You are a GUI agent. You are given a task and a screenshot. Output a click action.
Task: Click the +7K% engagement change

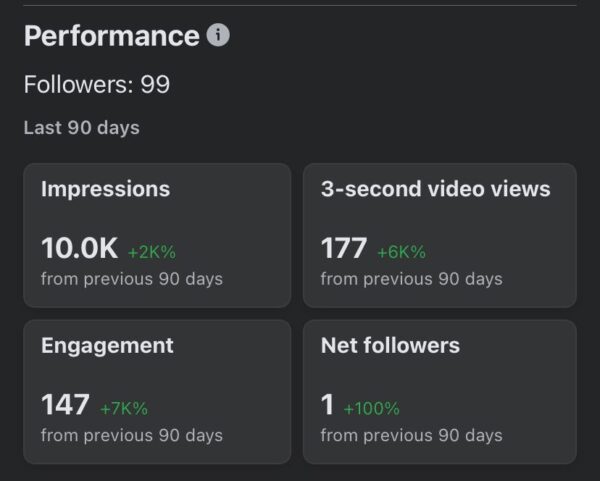(x=124, y=408)
